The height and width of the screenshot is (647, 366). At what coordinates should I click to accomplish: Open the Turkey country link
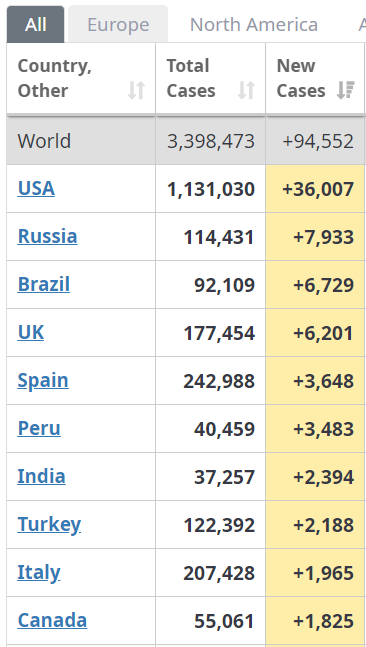[49, 524]
